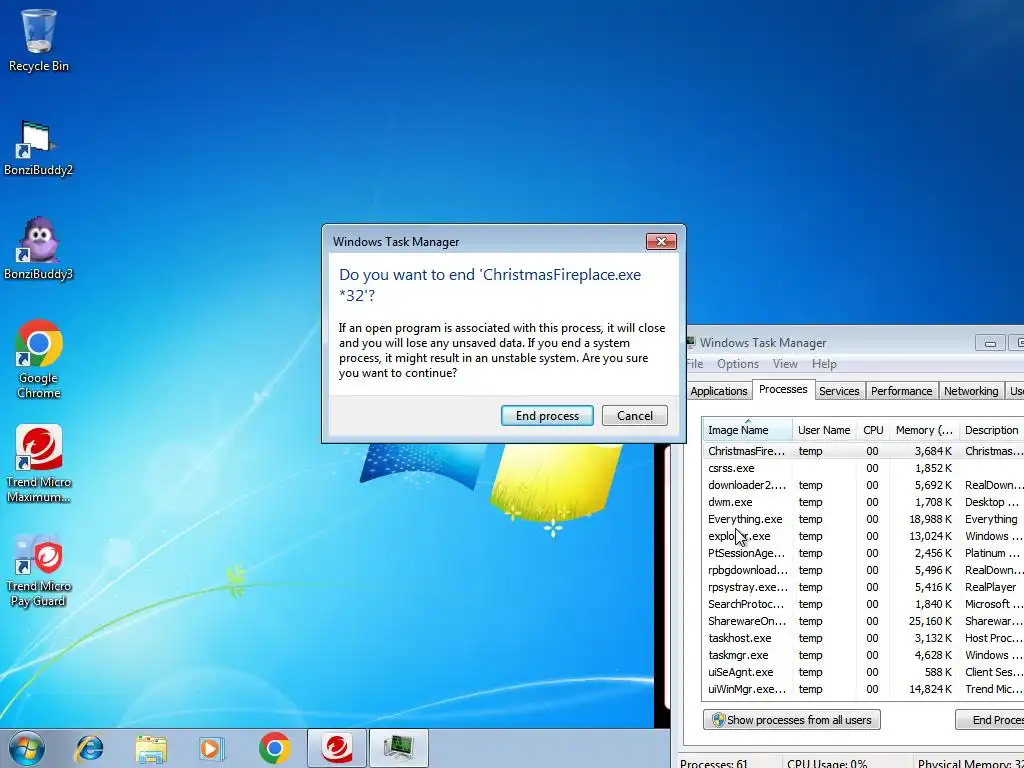Switch to the Networking tab

pos(970,391)
